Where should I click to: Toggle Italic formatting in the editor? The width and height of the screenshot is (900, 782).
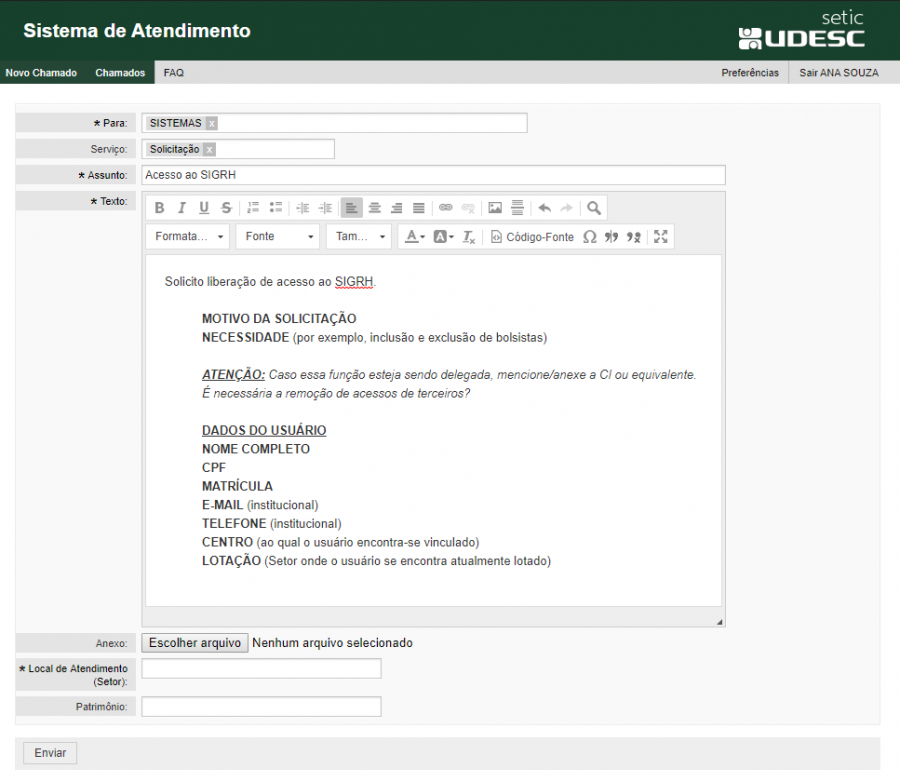[x=182, y=208]
